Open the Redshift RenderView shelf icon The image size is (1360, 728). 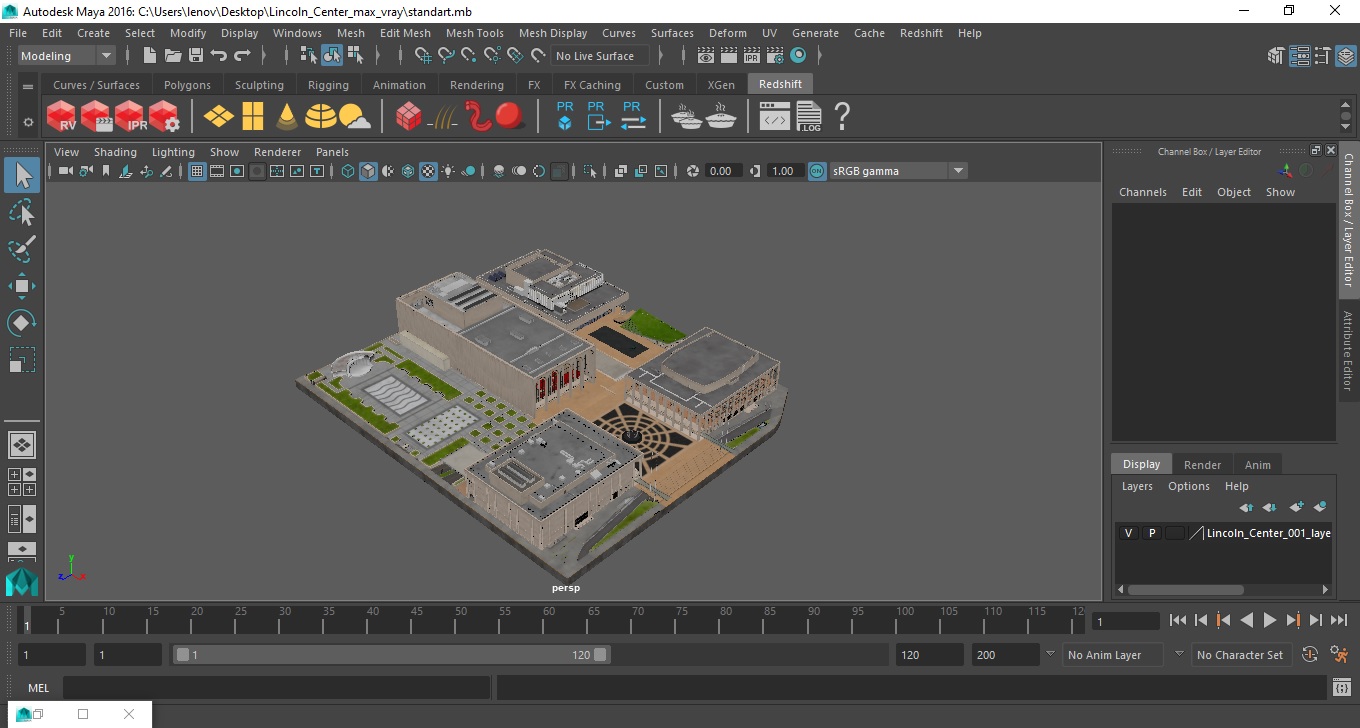tap(62, 117)
